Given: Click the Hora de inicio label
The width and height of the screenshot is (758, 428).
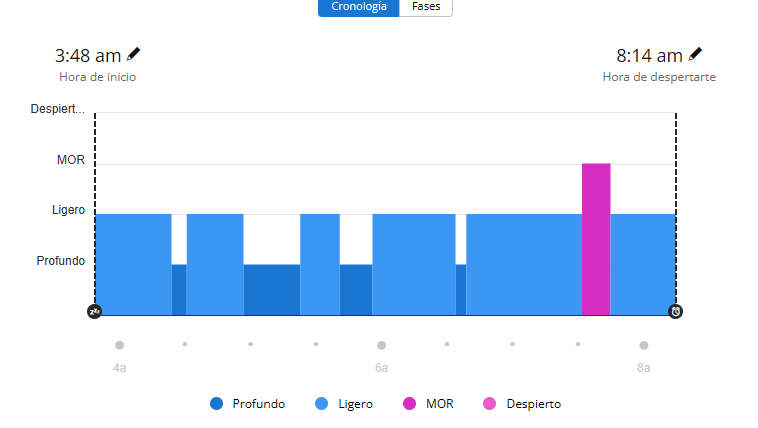Looking at the screenshot, I should pyautogui.click(x=97, y=77).
